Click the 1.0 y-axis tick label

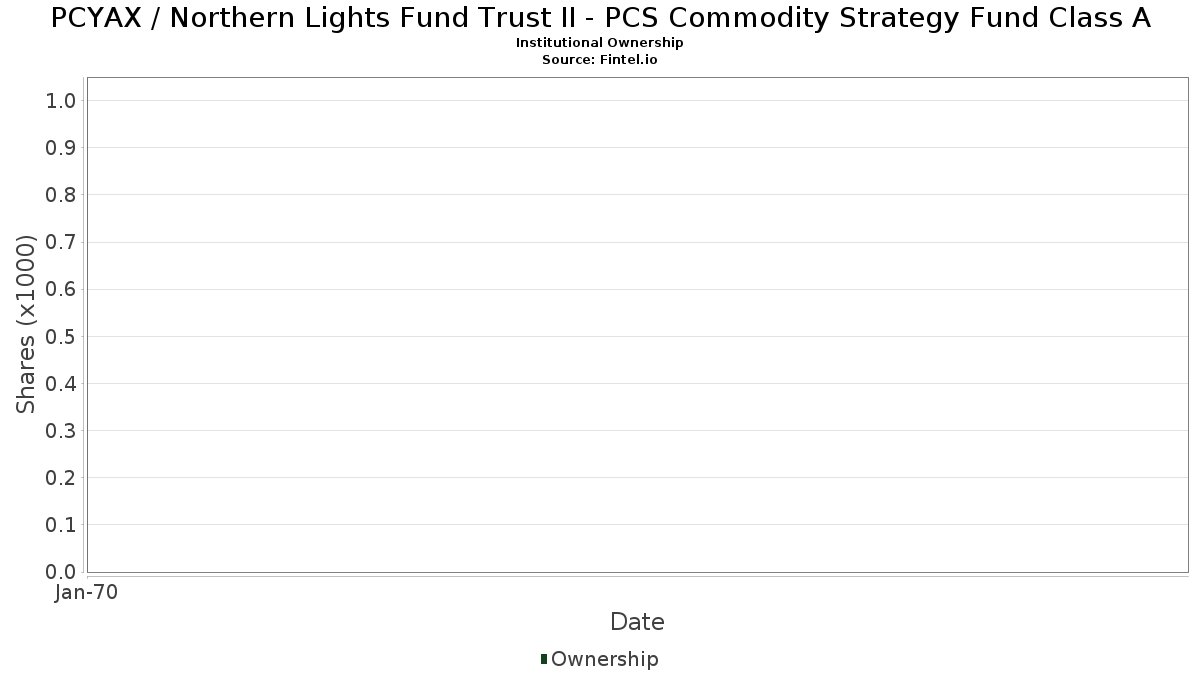pos(61,100)
